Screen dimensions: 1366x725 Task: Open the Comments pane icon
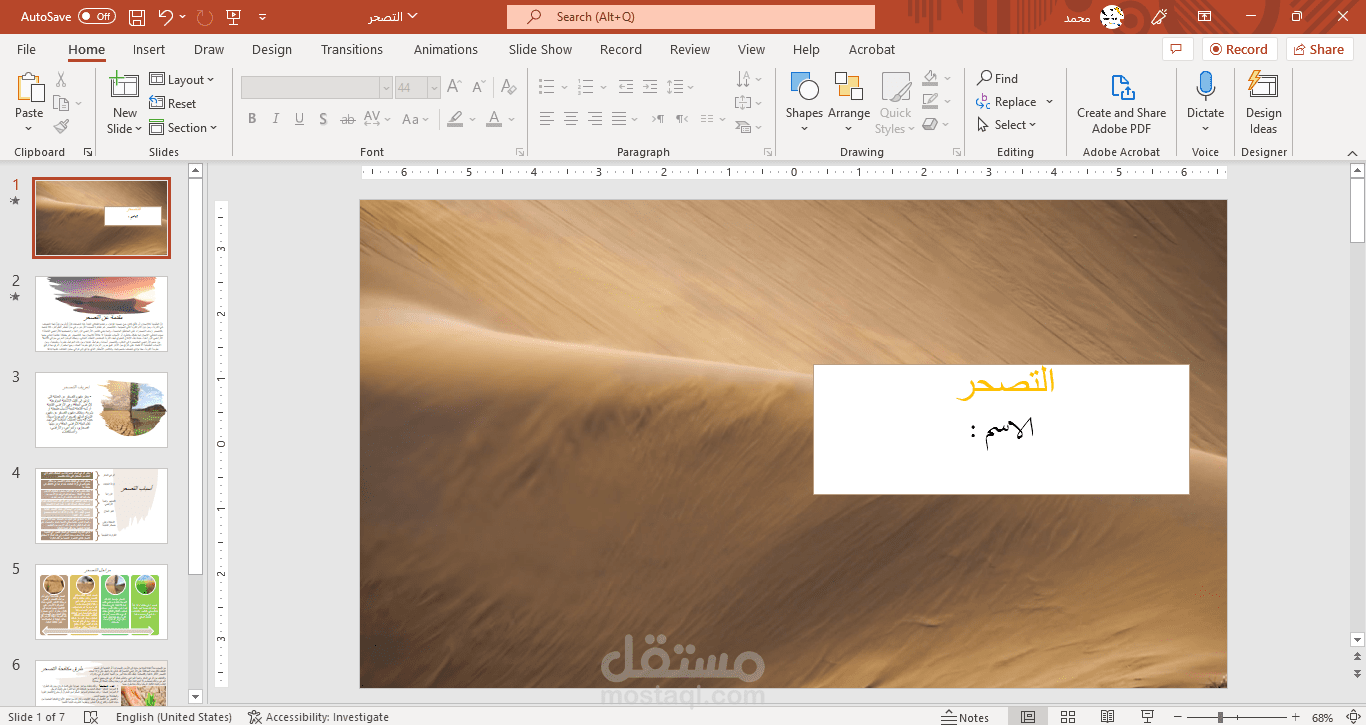(x=1176, y=49)
